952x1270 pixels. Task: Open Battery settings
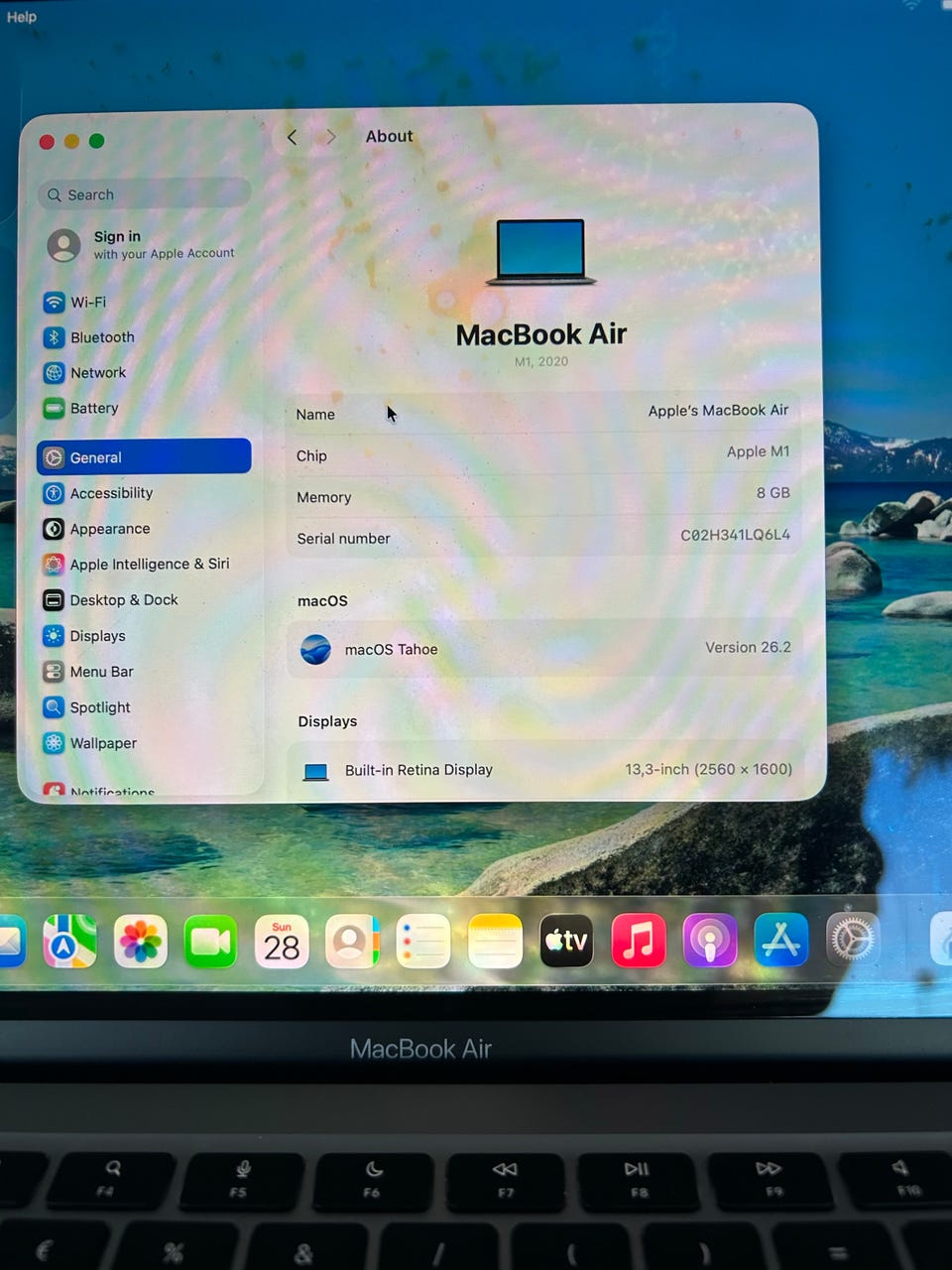point(81,408)
